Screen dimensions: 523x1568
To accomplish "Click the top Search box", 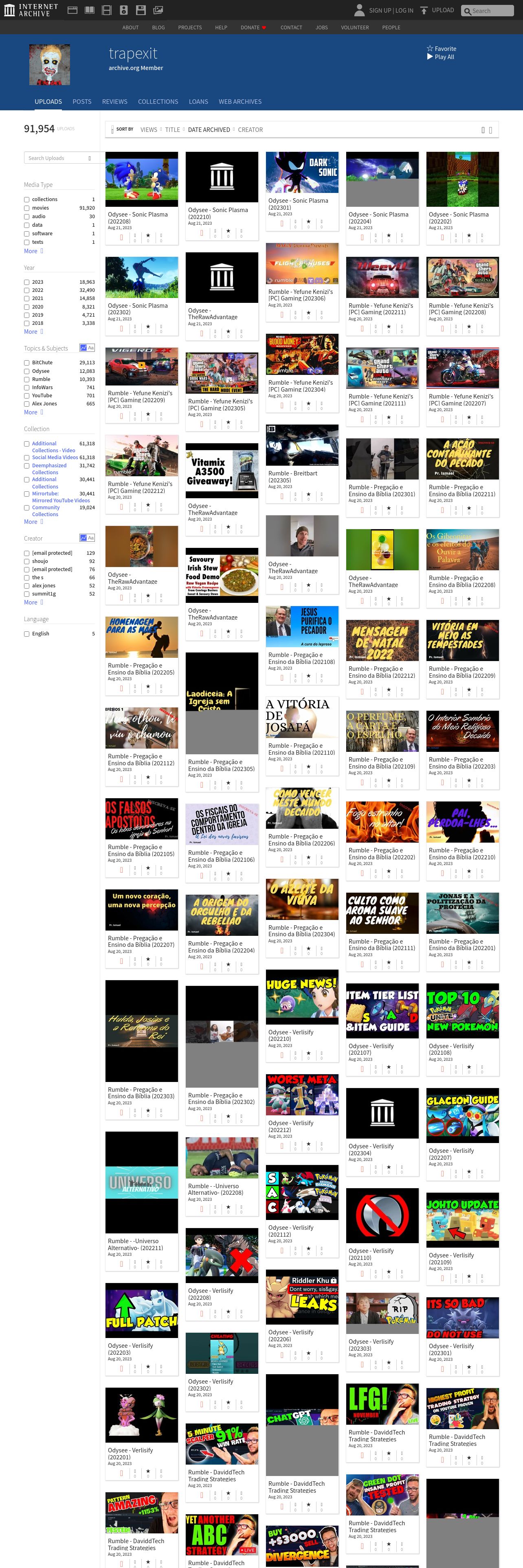I will pos(488,11).
